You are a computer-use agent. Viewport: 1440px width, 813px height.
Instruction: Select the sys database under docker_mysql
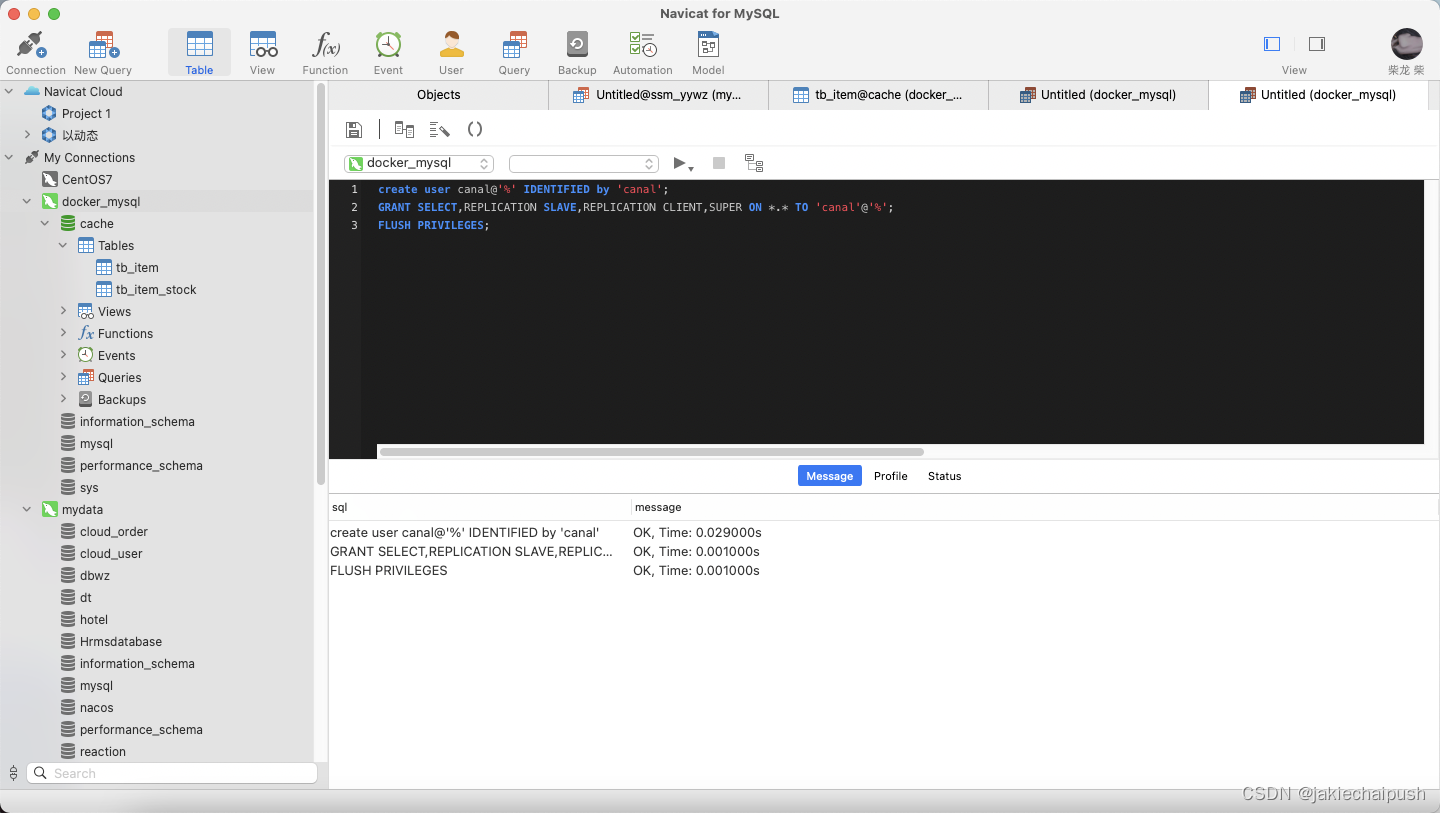(x=89, y=487)
